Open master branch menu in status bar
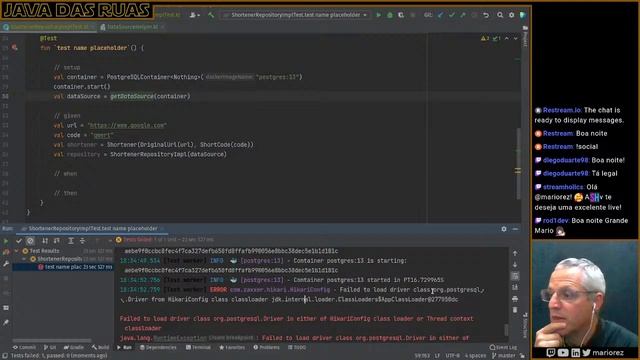640x360 pixels. [503, 356]
